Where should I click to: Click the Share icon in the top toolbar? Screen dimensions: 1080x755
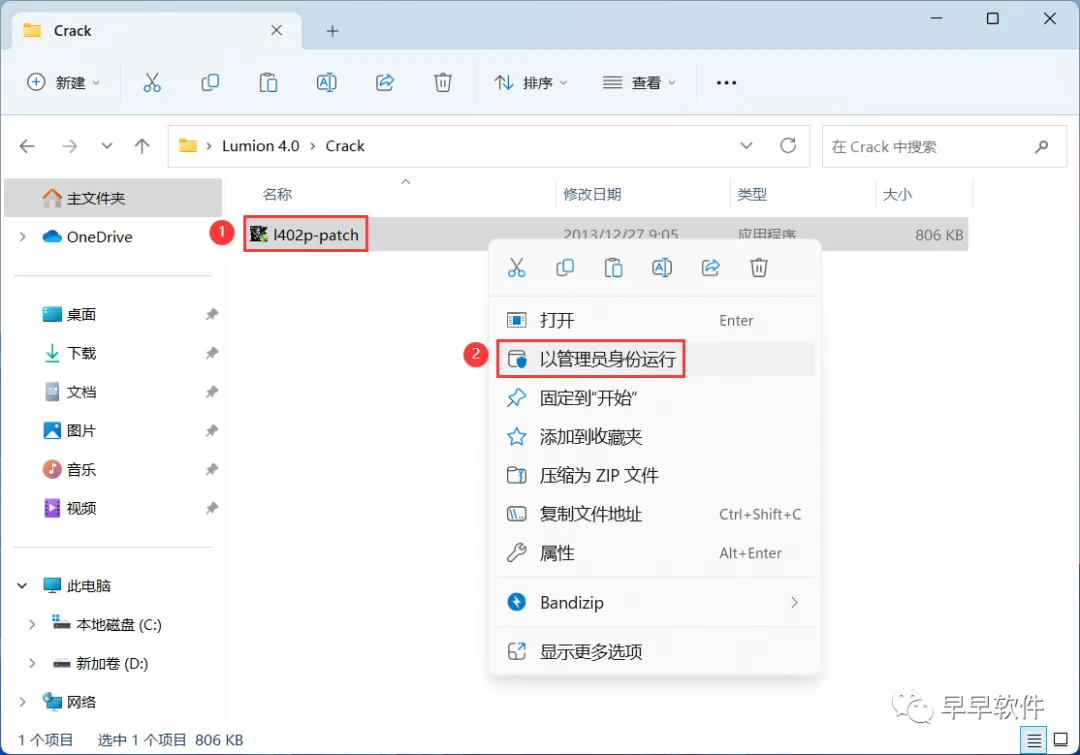[384, 83]
